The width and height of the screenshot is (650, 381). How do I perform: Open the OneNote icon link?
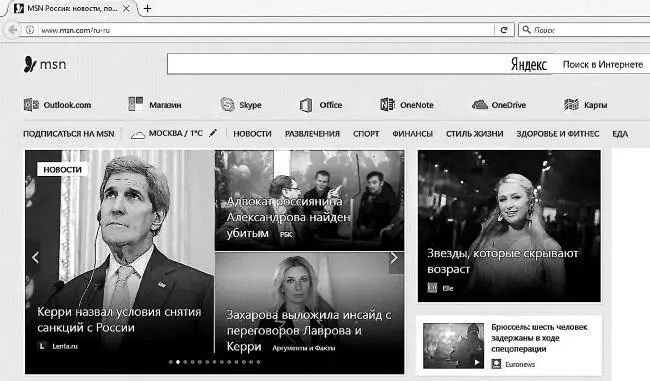pos(387,104)
